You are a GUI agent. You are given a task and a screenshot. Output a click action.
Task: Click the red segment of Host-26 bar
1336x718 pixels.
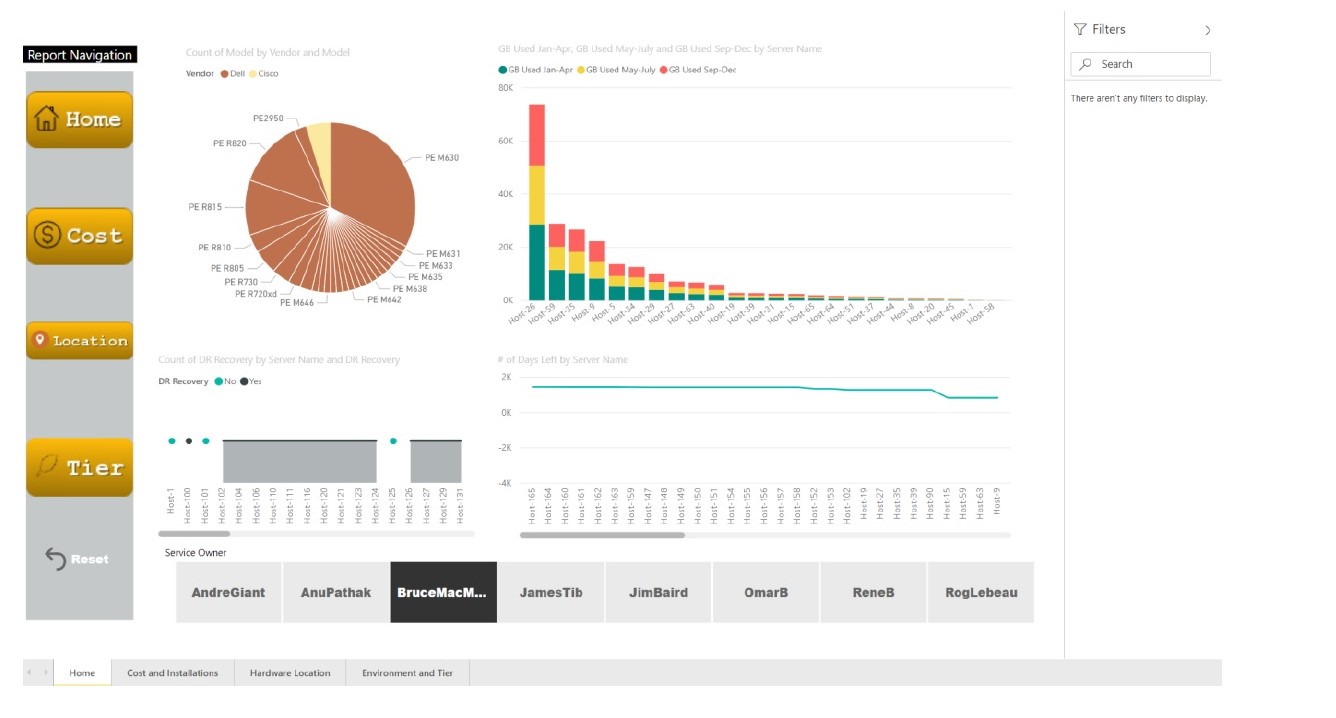pyautogui.click(x=537, y=135)
